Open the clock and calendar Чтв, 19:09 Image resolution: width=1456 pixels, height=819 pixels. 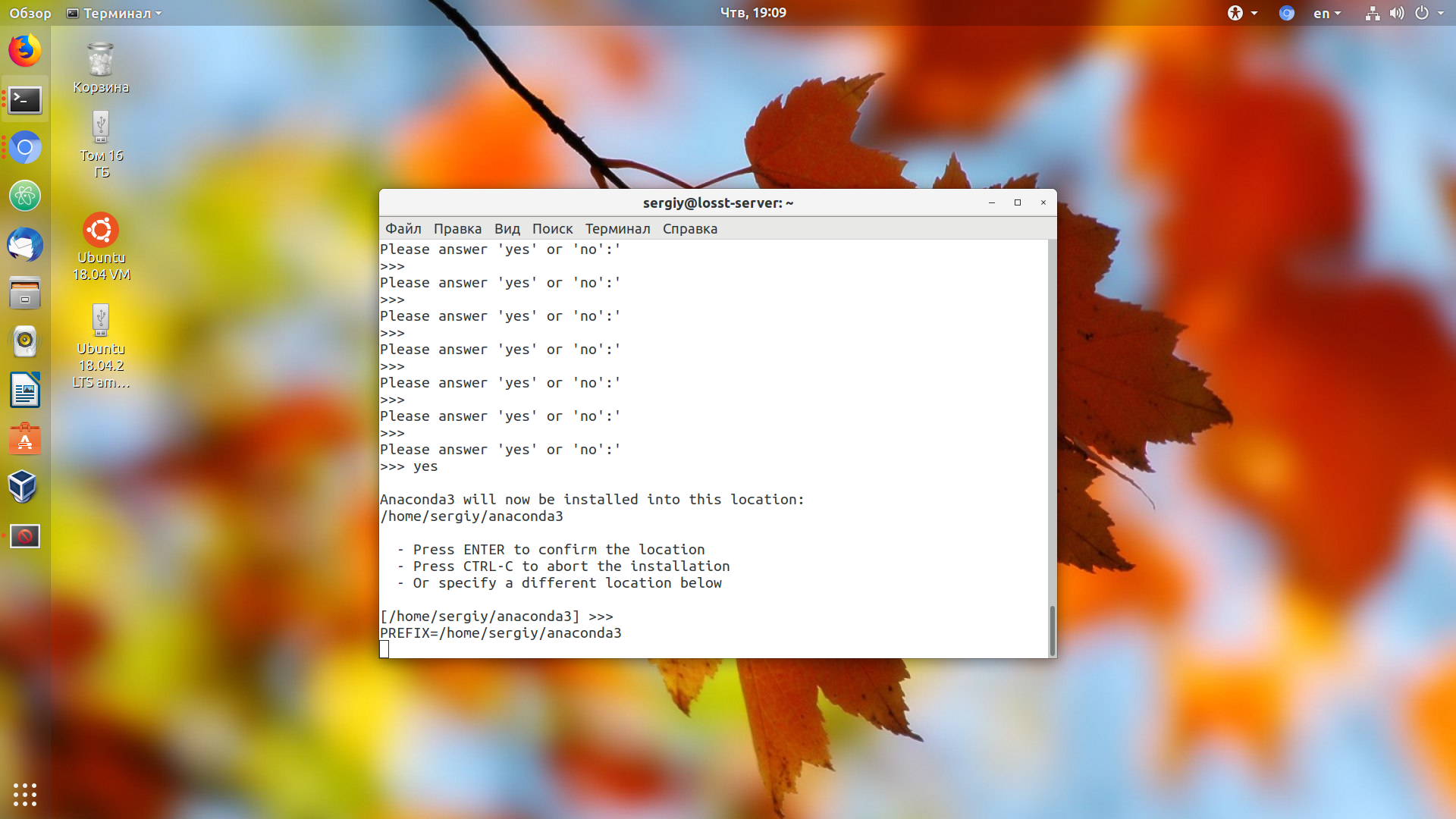[x=753, y=13]
